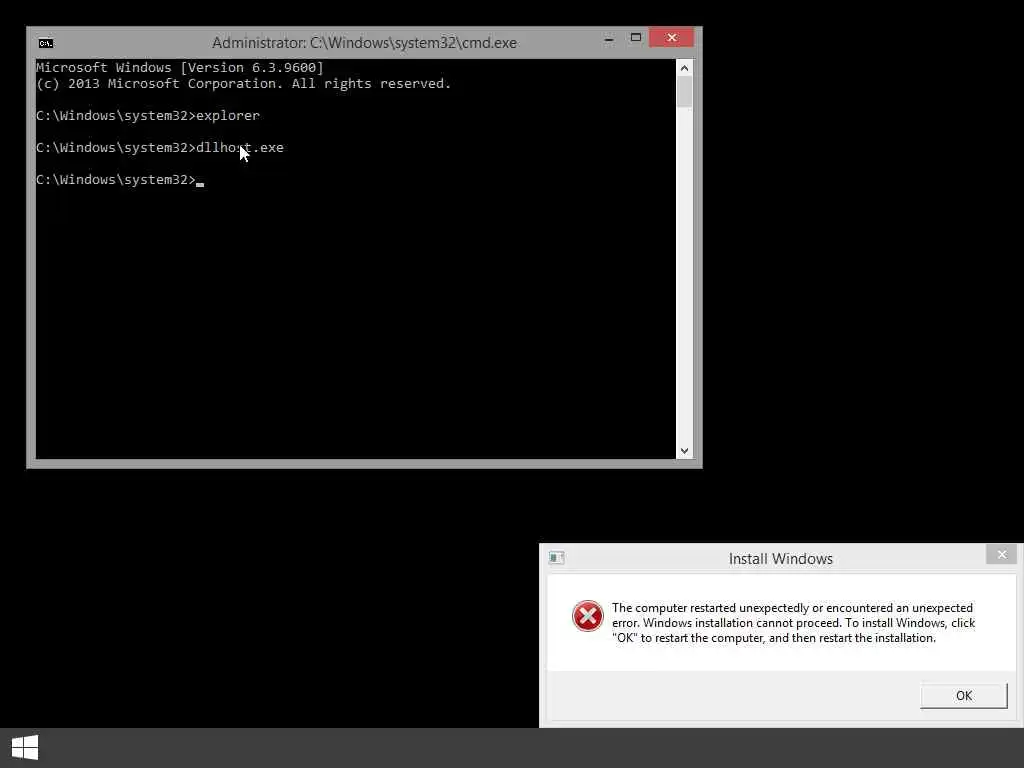Close the Install Windows dialog
1024x768 pixels.
[1002, 554]
